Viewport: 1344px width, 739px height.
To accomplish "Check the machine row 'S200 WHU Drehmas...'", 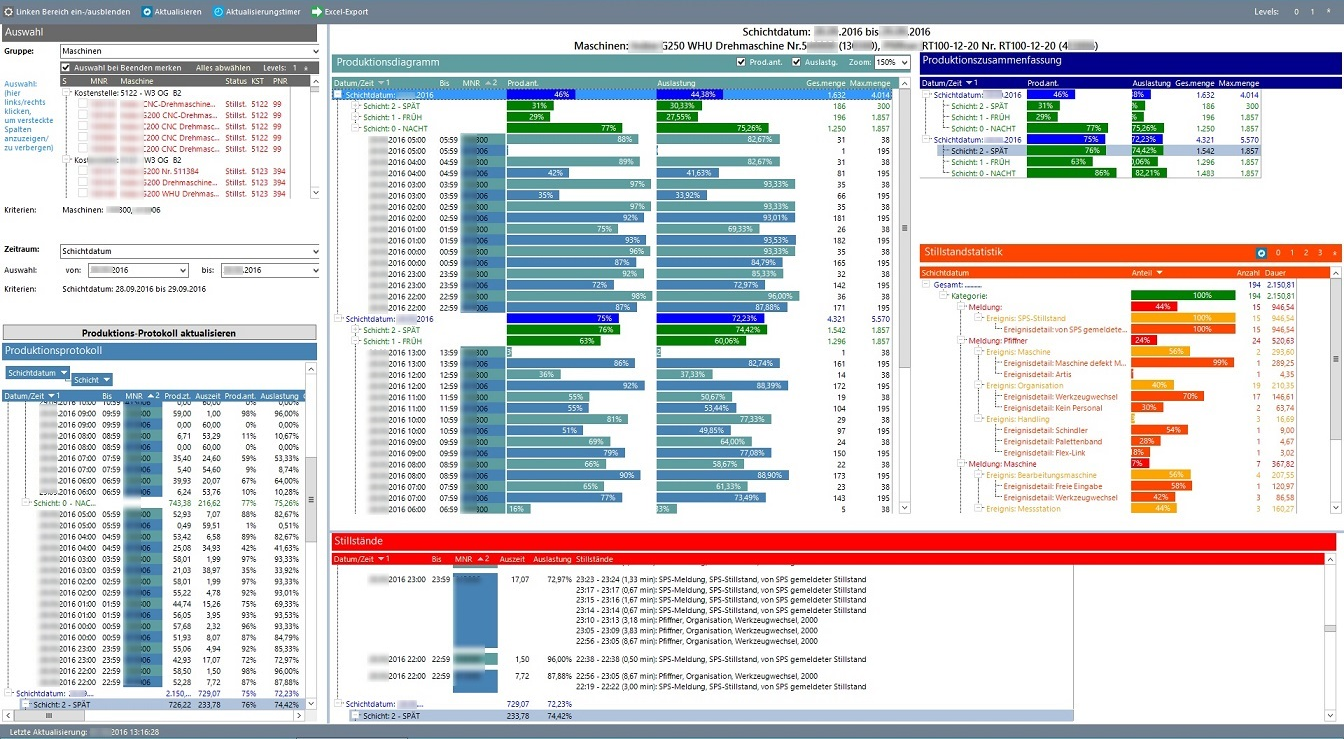I will point(83,193).
